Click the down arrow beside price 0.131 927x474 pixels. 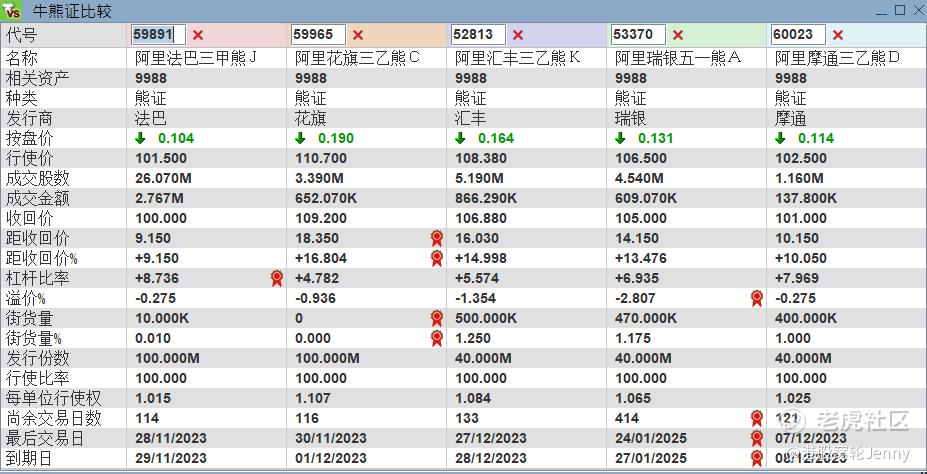(620, 138)
